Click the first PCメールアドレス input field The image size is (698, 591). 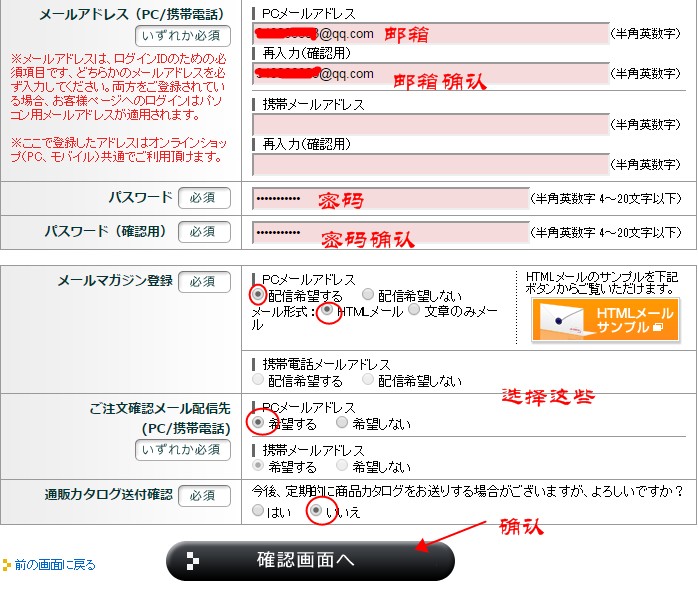coord(430,35)
